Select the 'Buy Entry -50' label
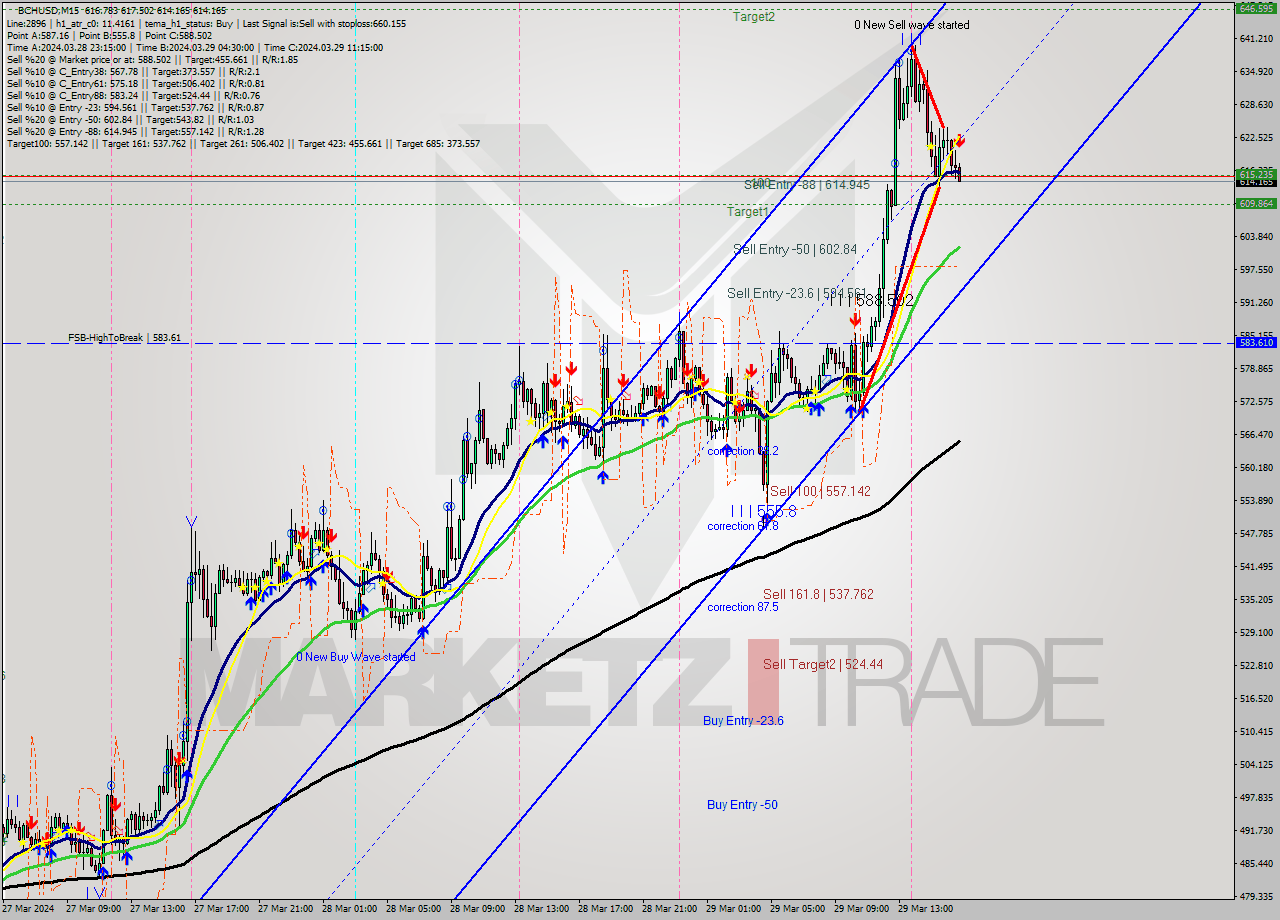1280x920 pixels. tap(742, 805)
